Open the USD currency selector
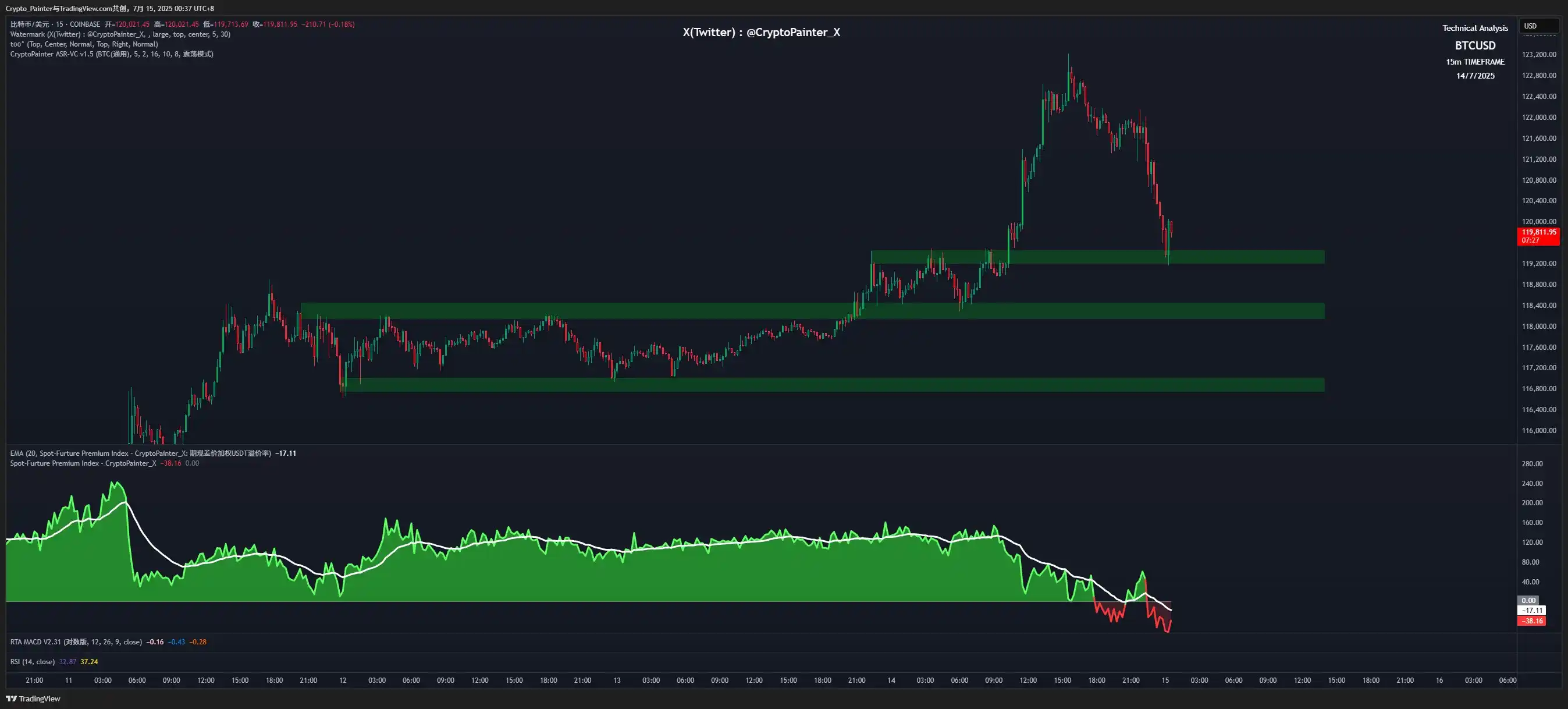 tap(1538, 26)
